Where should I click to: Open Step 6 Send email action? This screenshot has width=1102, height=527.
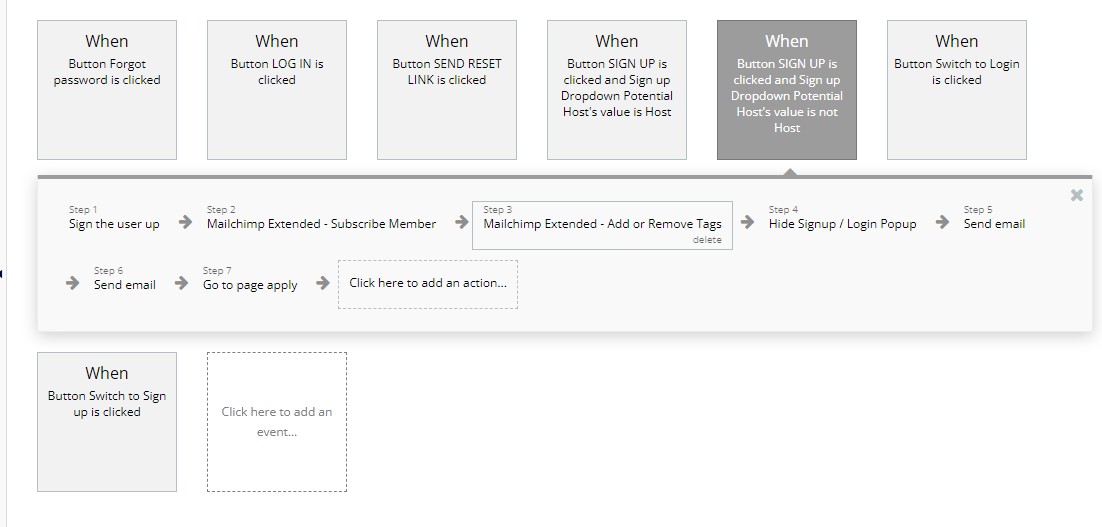coord(124,279)
